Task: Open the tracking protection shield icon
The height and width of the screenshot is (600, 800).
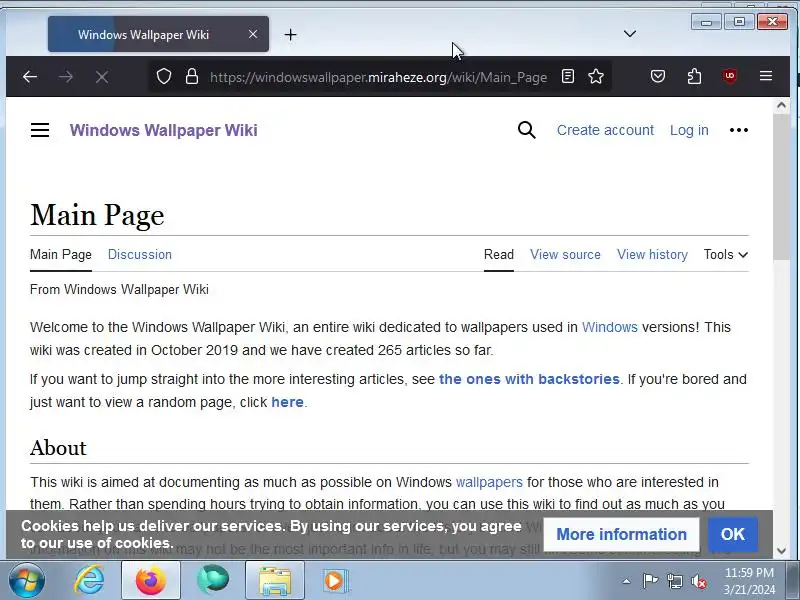Action: (x=164, y=77)
